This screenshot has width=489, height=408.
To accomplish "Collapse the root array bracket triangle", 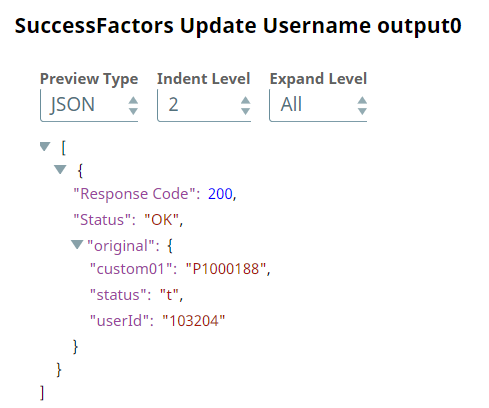I will tap(45, 146).
